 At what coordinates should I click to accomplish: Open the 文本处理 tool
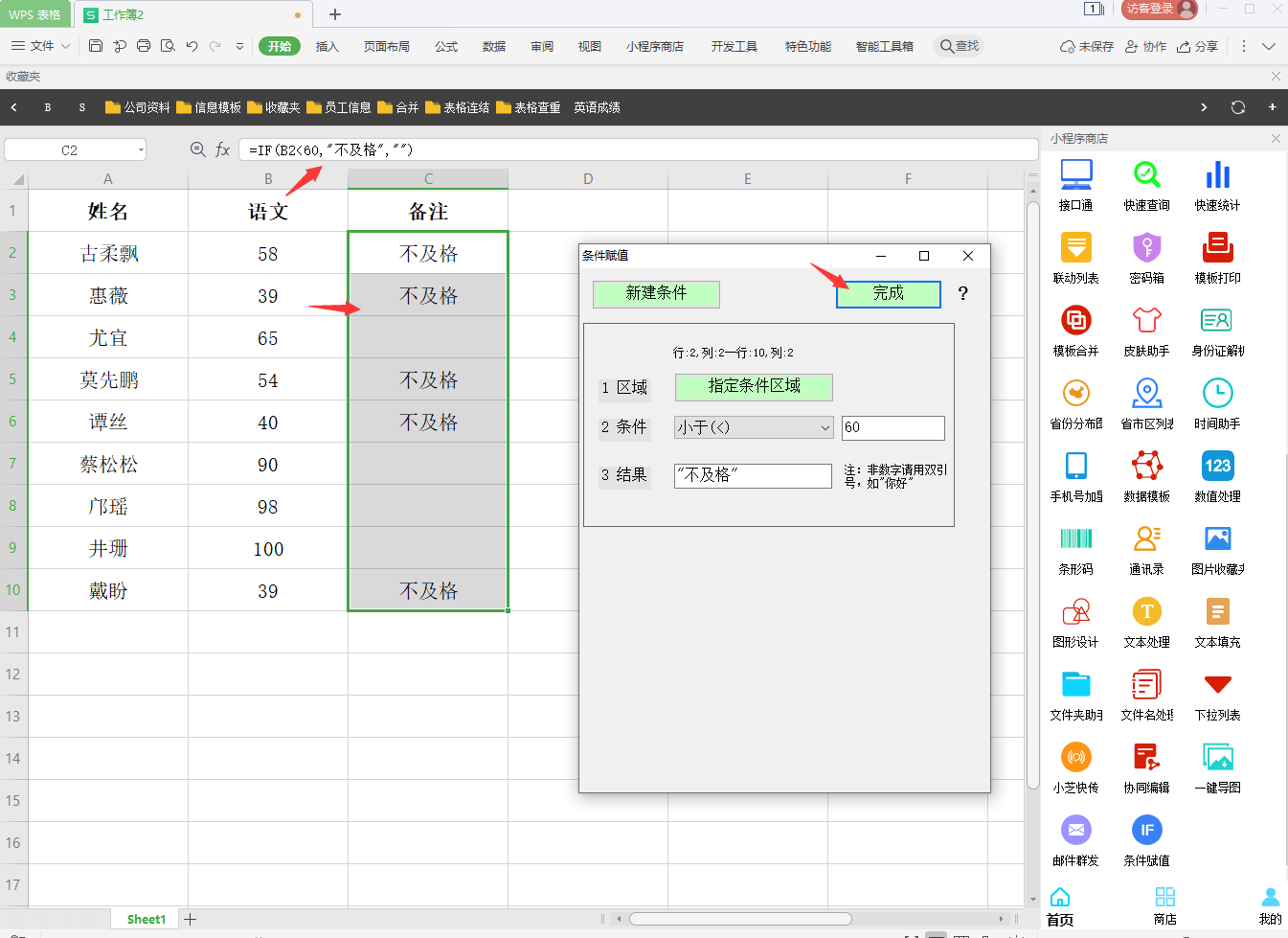pos(1146,622)
